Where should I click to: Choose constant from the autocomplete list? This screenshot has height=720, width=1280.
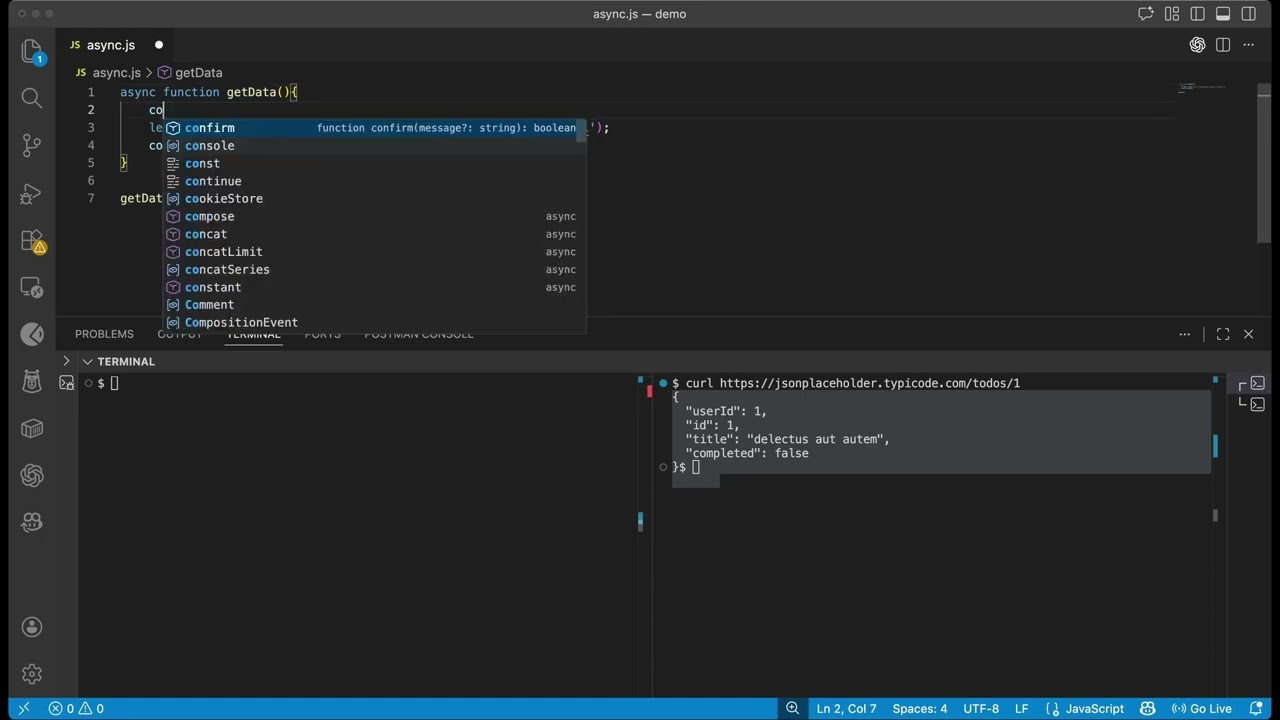[374, 287]
